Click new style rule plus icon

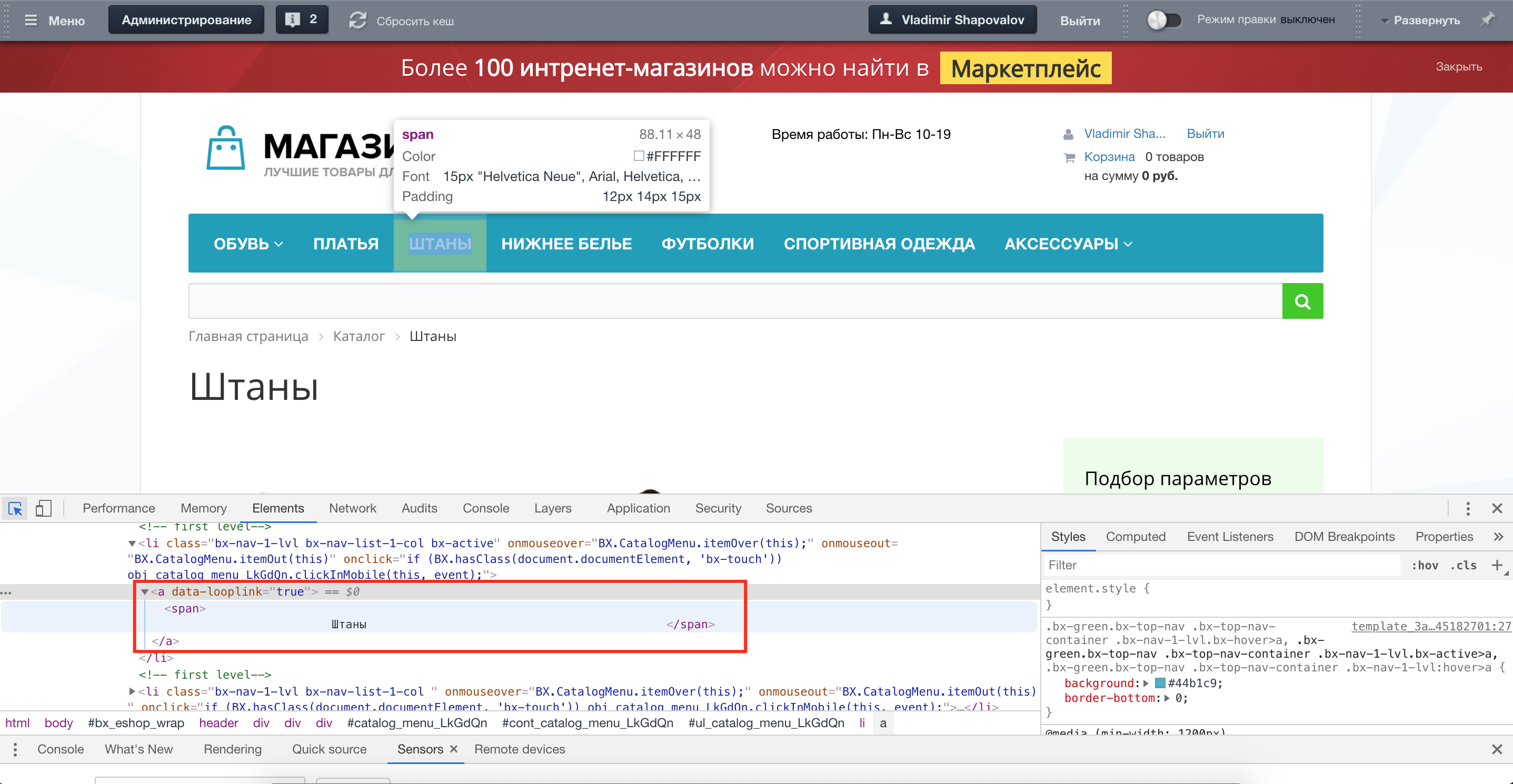pos(1497,565)
